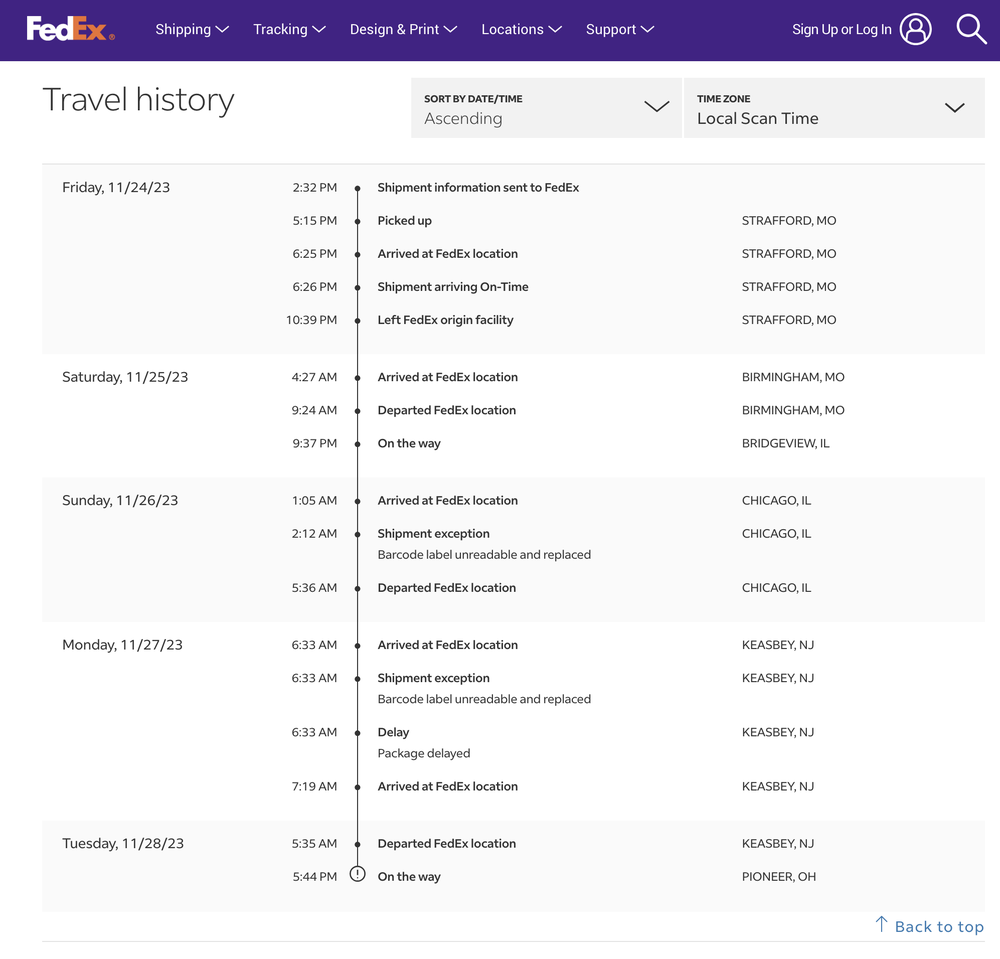This screenshot has width=1000, height=959.
Task: Open the Shipping menu
Action: tap(192, 29)
